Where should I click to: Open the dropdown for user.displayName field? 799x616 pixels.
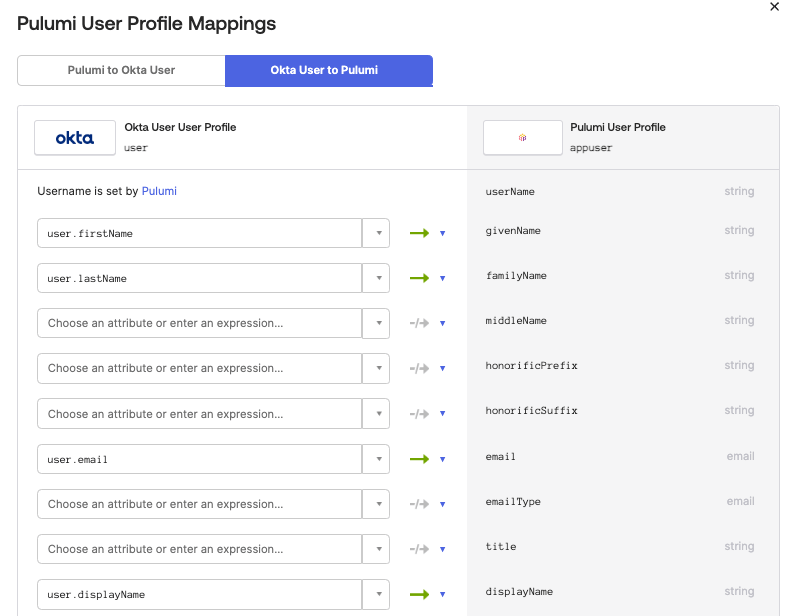click(376, 594)
